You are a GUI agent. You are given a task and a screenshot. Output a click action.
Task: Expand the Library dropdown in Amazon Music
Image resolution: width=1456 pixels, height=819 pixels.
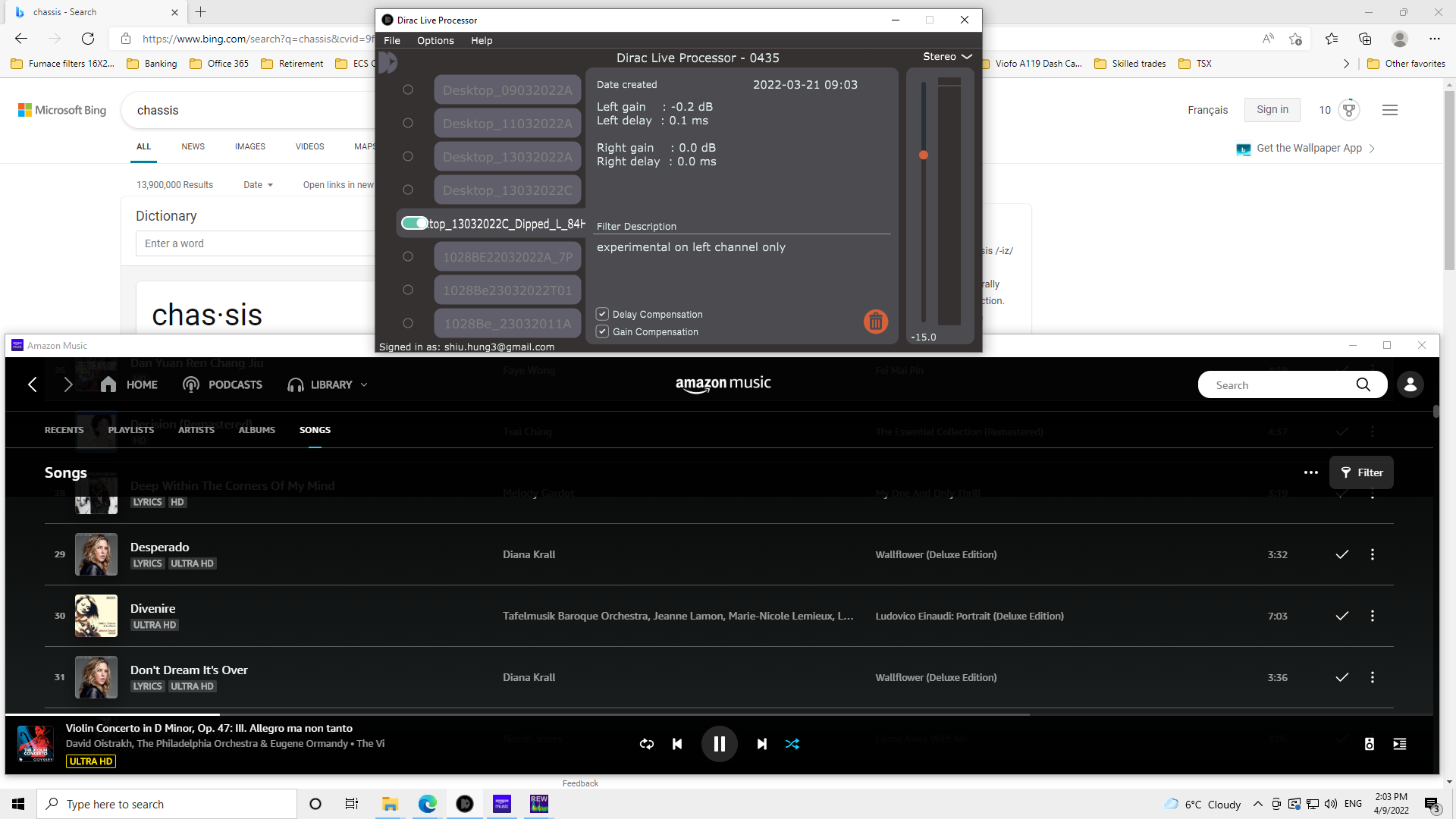tap(364, 384)
